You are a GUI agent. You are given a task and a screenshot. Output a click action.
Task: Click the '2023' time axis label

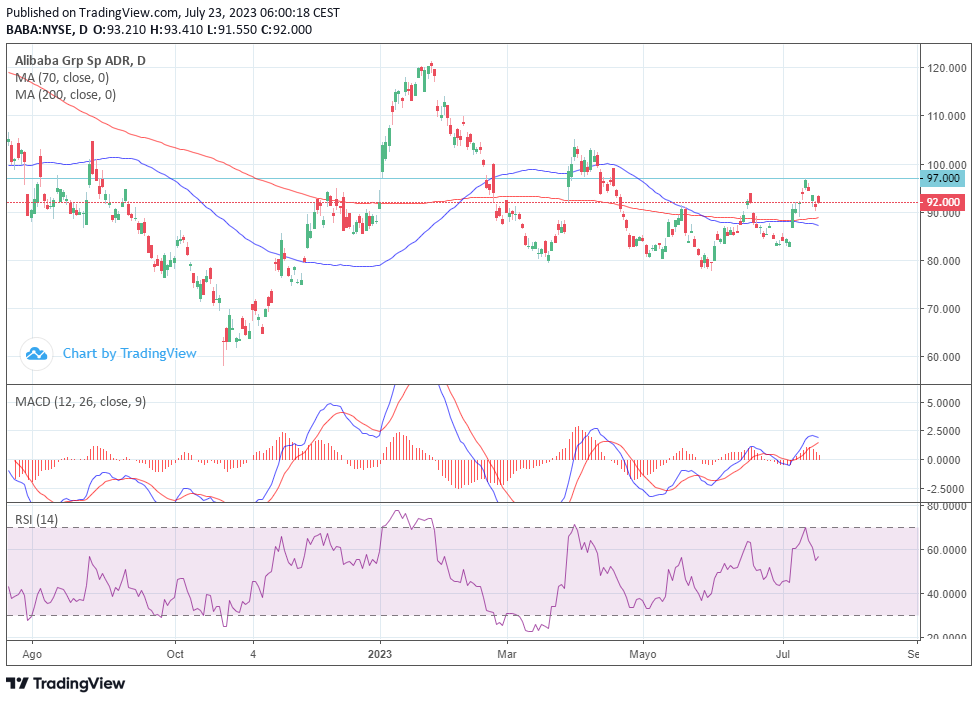click(x=380, y=654)
